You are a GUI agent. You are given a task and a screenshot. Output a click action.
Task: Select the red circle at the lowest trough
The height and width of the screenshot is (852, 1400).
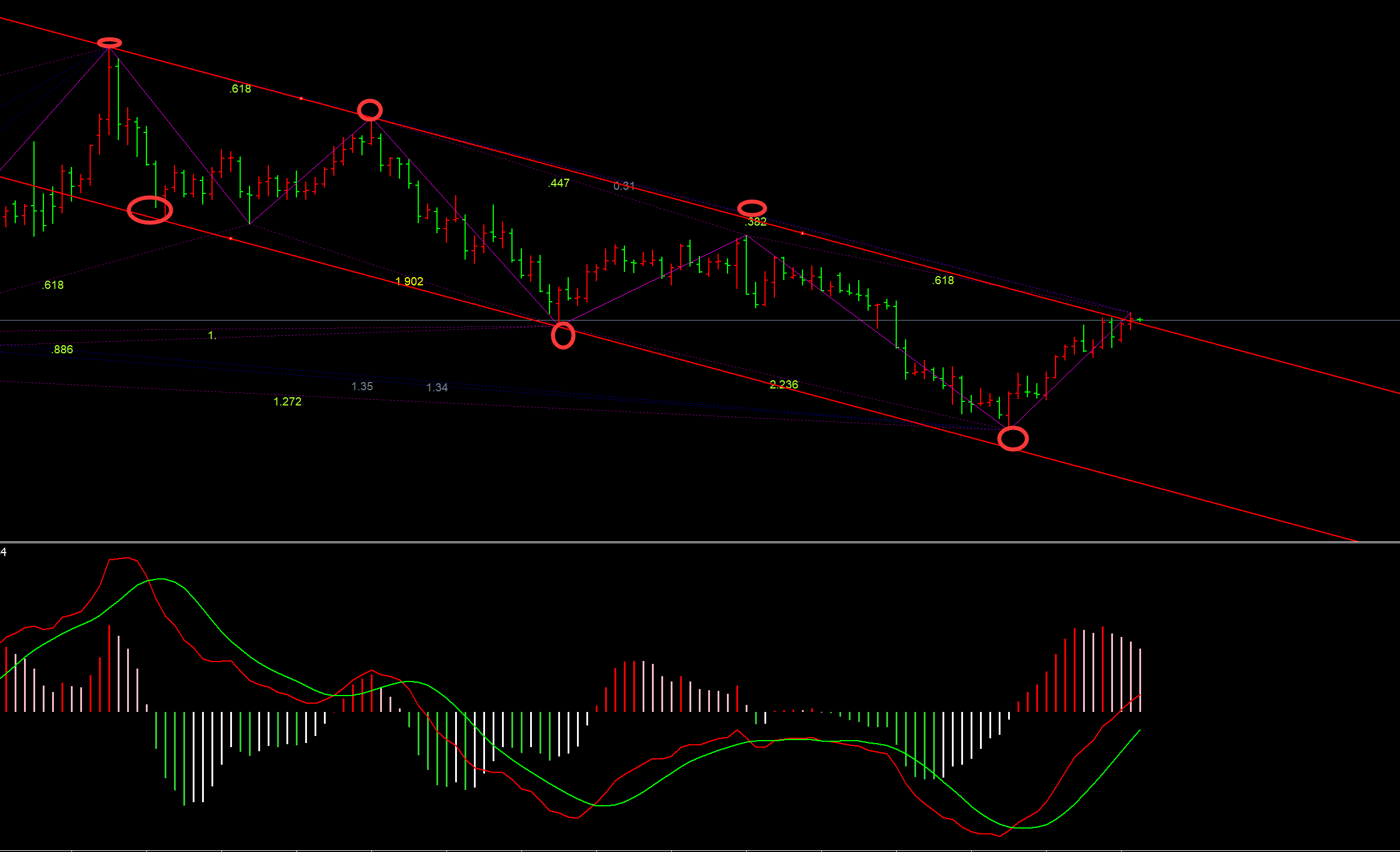(x=1013, y=439)
